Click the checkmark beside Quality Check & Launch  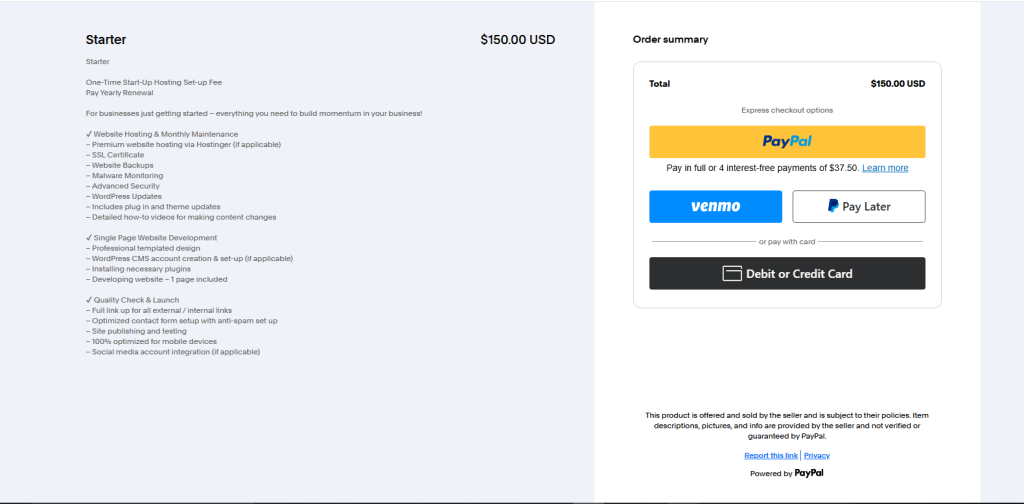89,300
